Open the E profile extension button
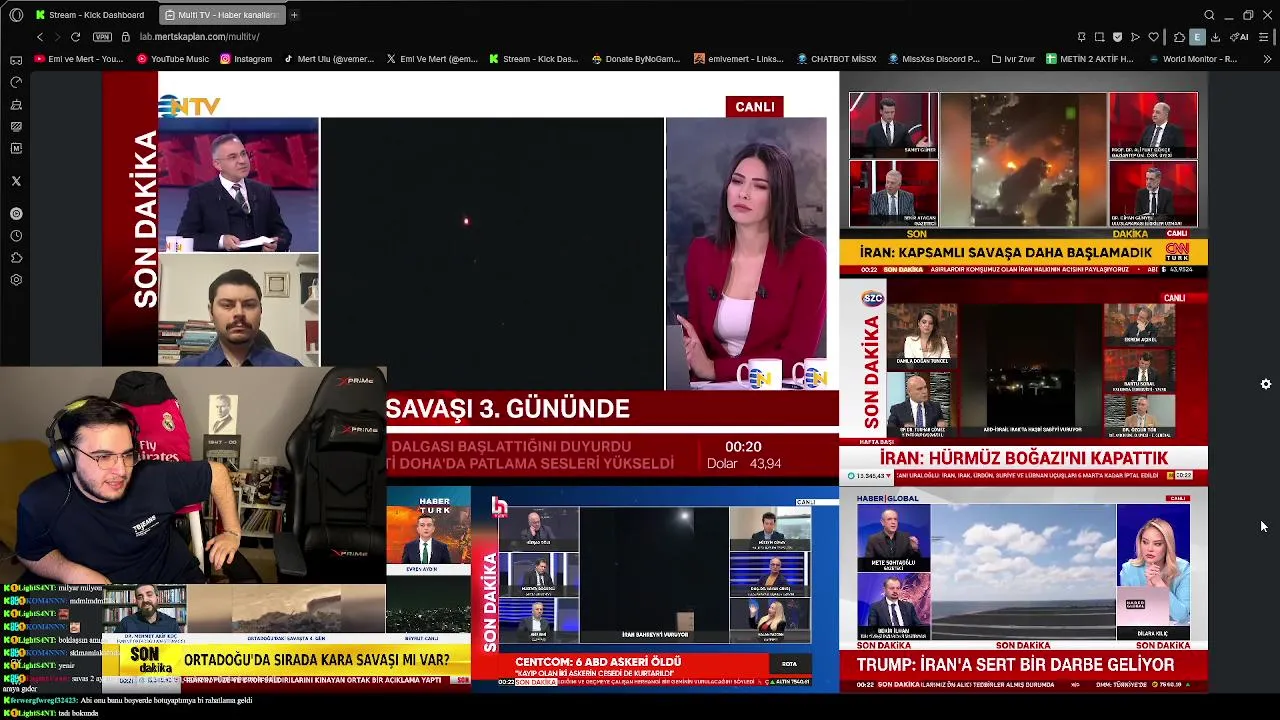Viewport: 1280px width, 720px height. pos(1197,37)
